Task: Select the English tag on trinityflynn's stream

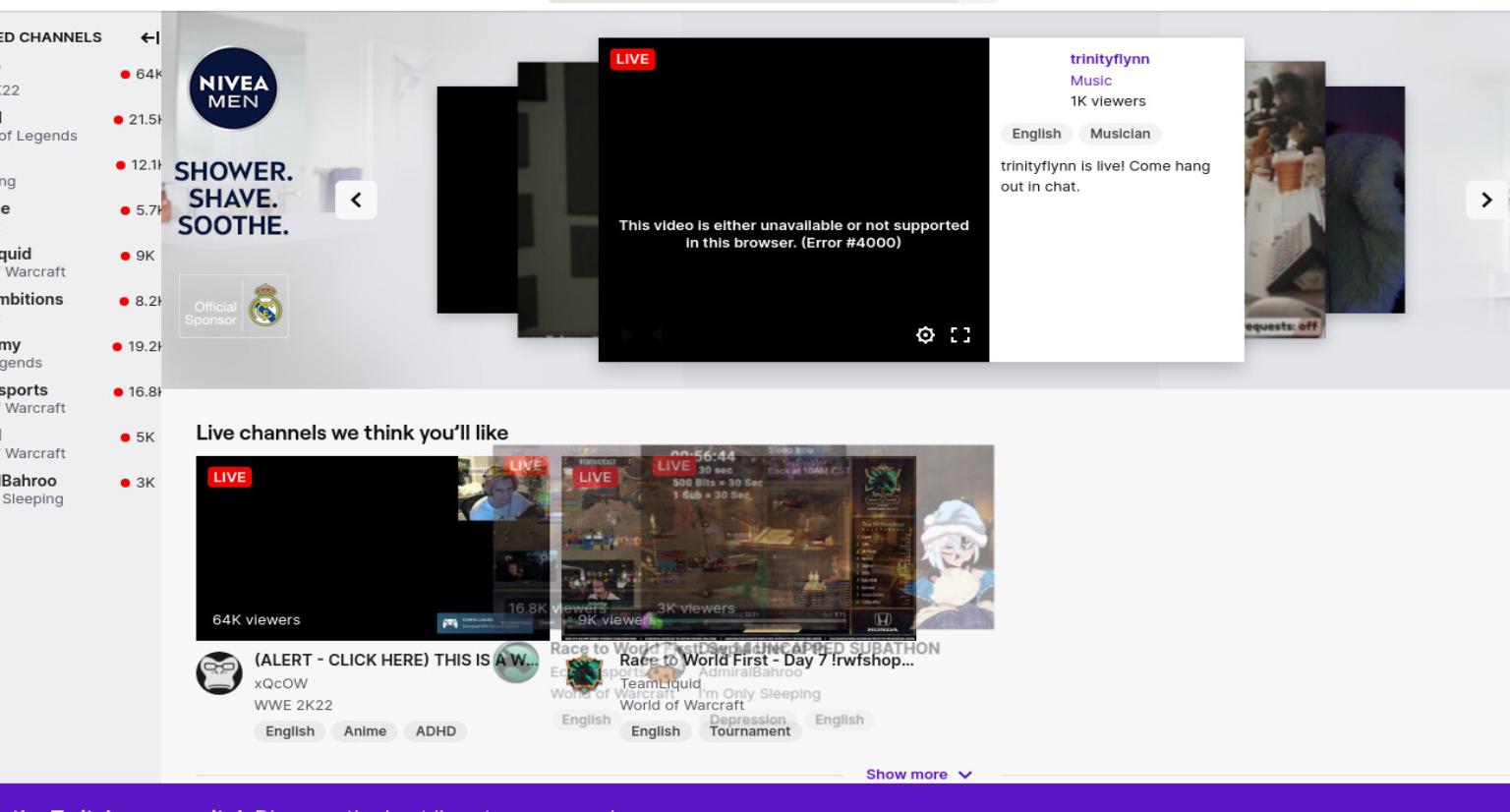Action: pos(1036,134)
